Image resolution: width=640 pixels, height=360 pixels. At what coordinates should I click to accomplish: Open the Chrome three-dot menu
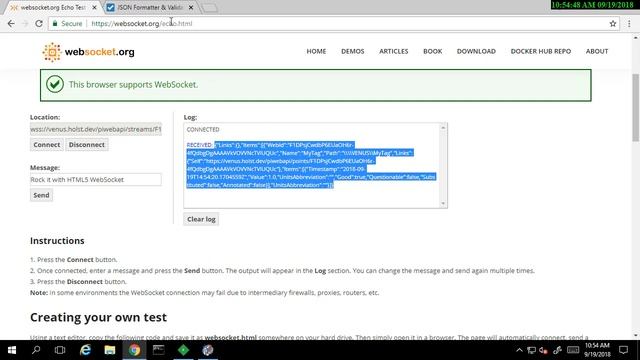point(629,24)
